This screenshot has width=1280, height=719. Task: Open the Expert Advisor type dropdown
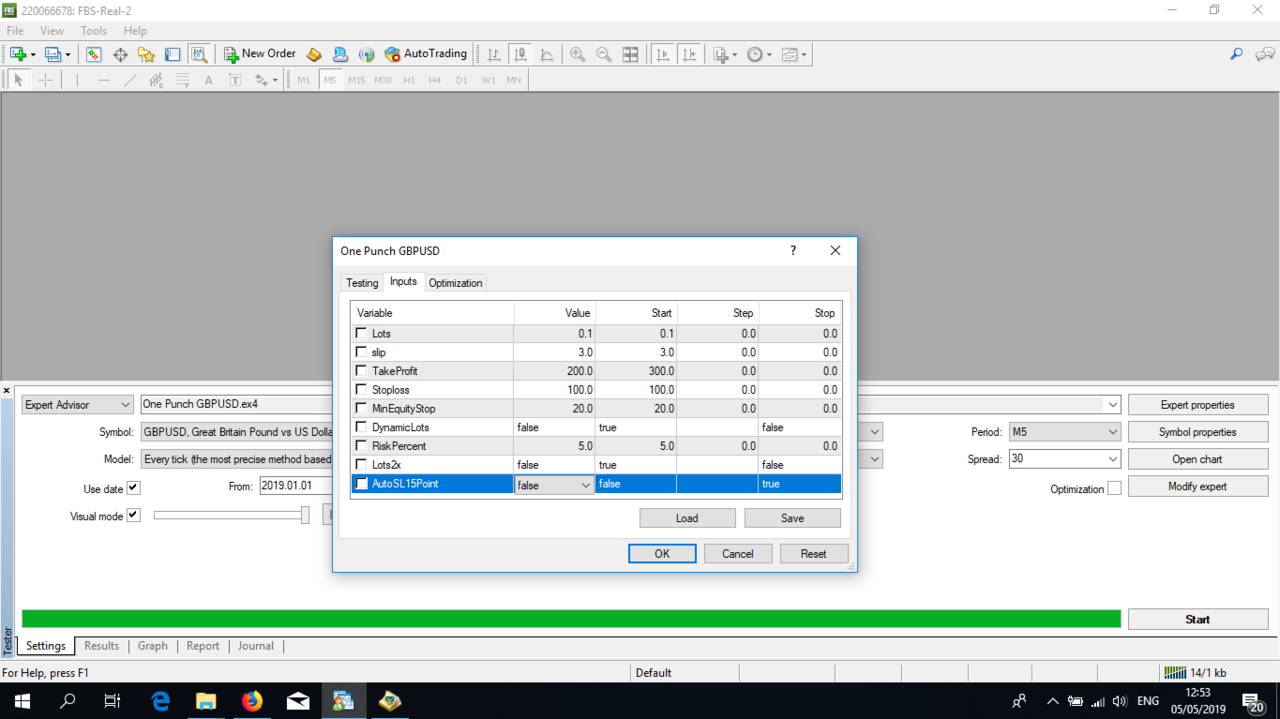point(77,405)
